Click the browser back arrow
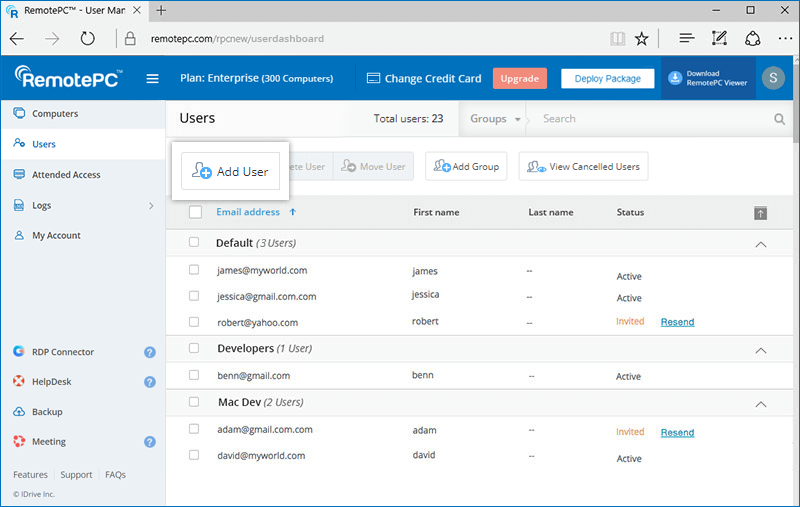 [17, 39]
